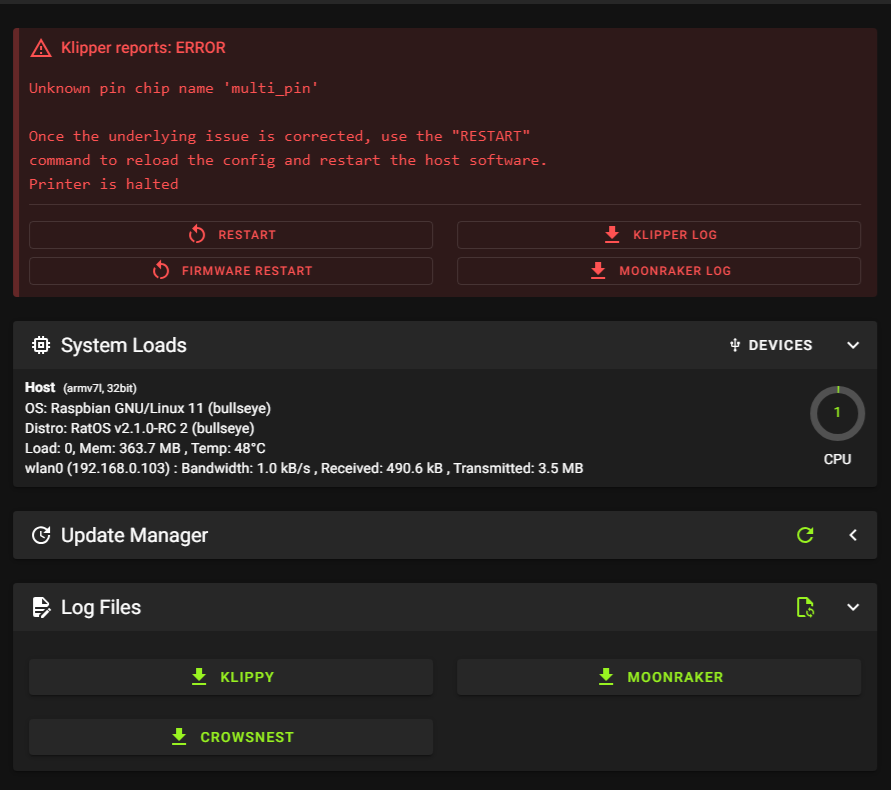This screenshot has width=891, height=790.
Task: Click the System Loads chip icon
Action: tap(41, 345)
